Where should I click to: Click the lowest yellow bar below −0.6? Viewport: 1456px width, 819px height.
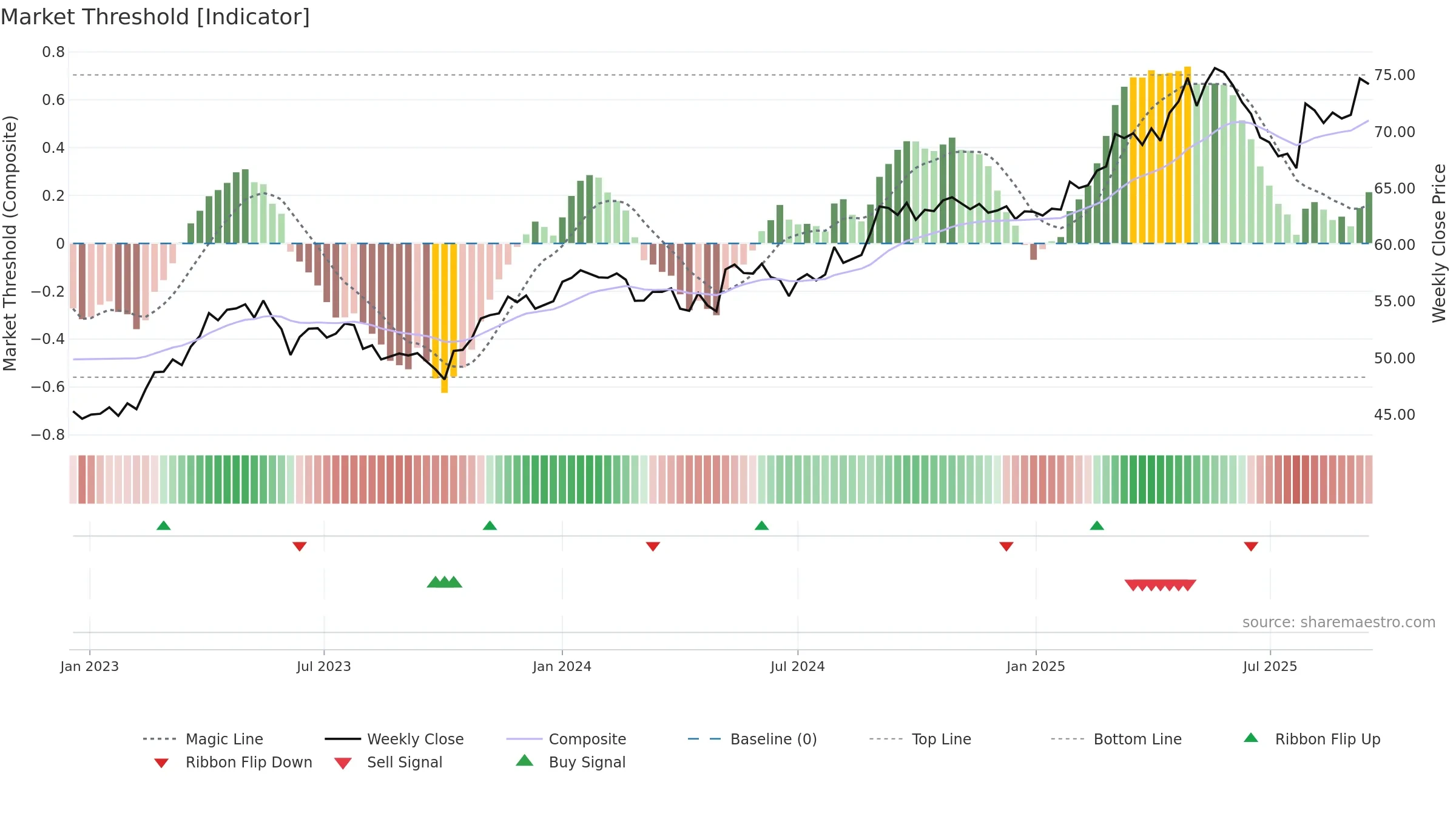coord(445,318)
